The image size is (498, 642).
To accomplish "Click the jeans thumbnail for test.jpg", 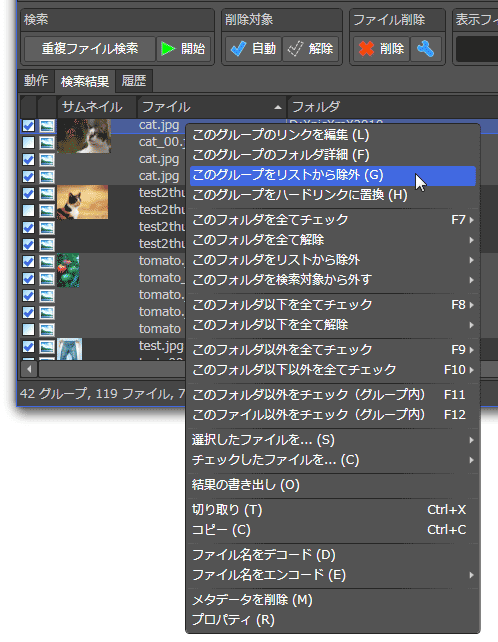I will [70, 349].
